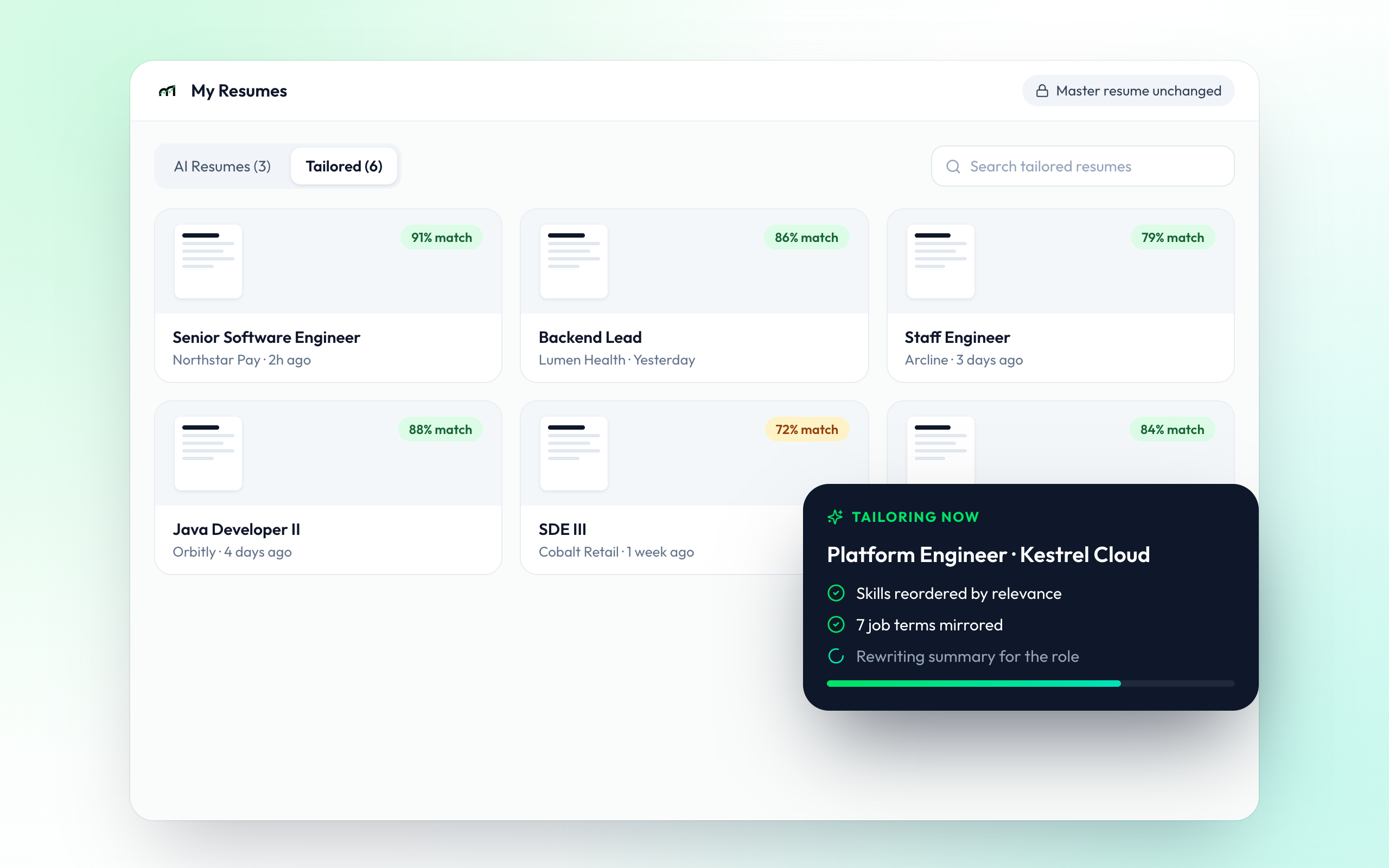
Task: Open Senior Software Engineer resume title
Action: 266,337
